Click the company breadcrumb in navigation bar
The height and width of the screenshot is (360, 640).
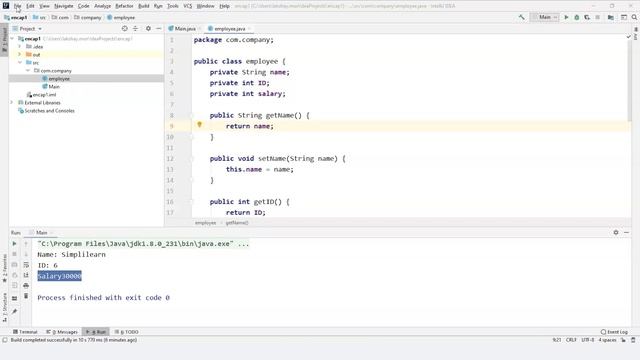coord(87,18)
